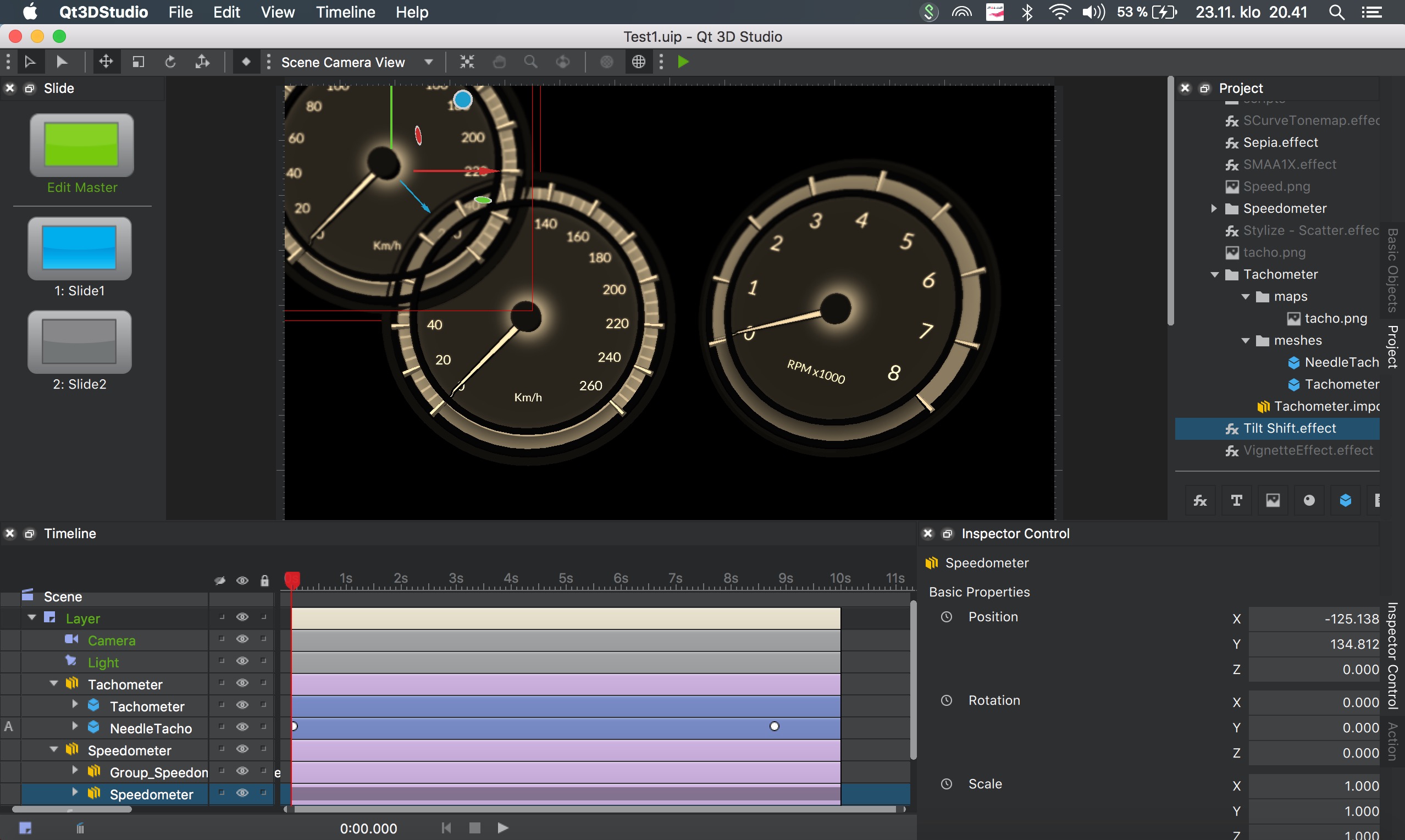Open the Scene Camera View dropdown

click(x=428, y=62)
